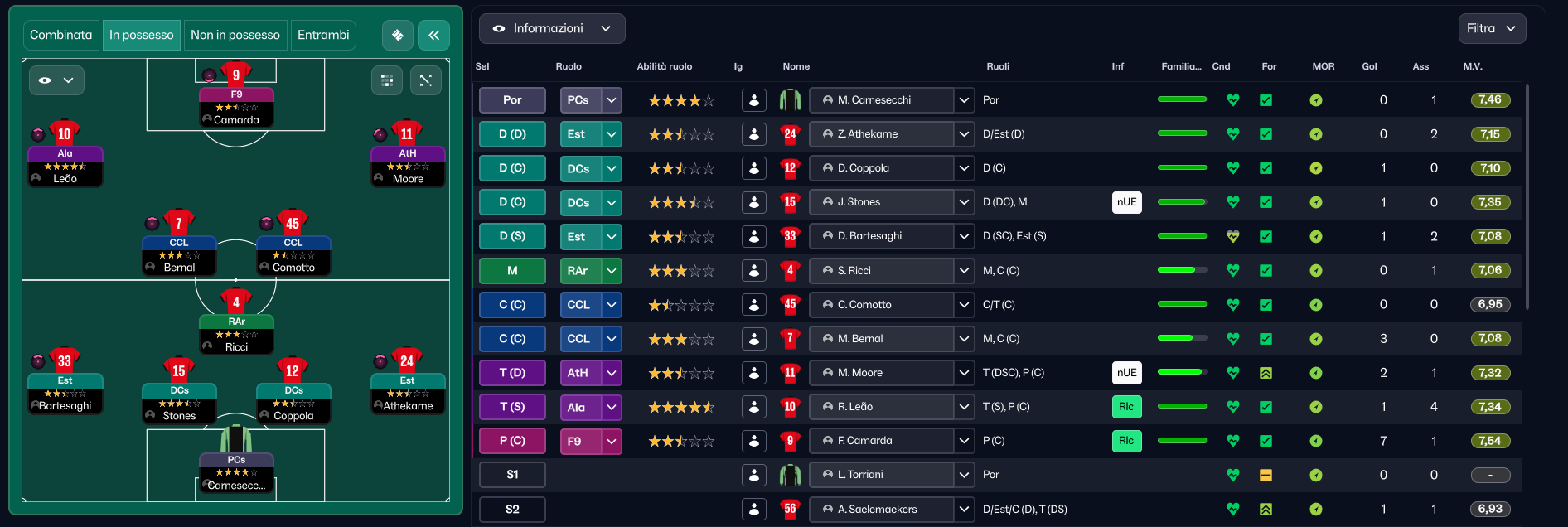
Task: Select the S1 substitute slot button
Action: click(512, 475)
